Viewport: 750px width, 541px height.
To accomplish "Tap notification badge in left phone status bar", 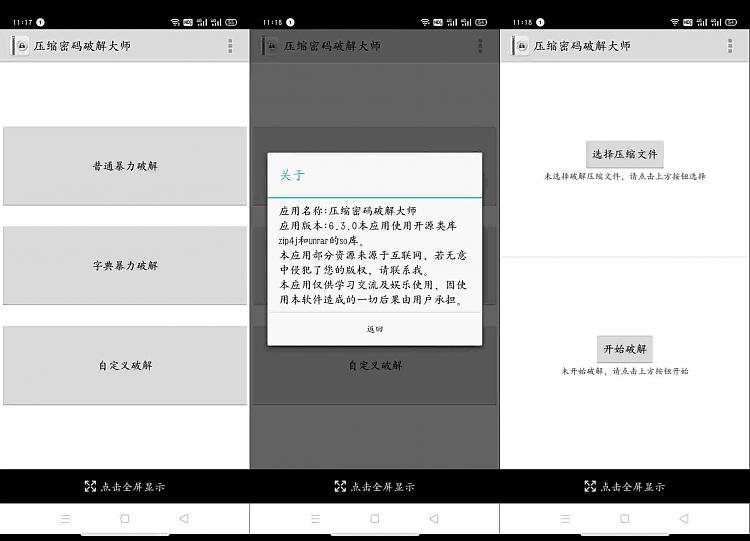I will tap(41, 22).
